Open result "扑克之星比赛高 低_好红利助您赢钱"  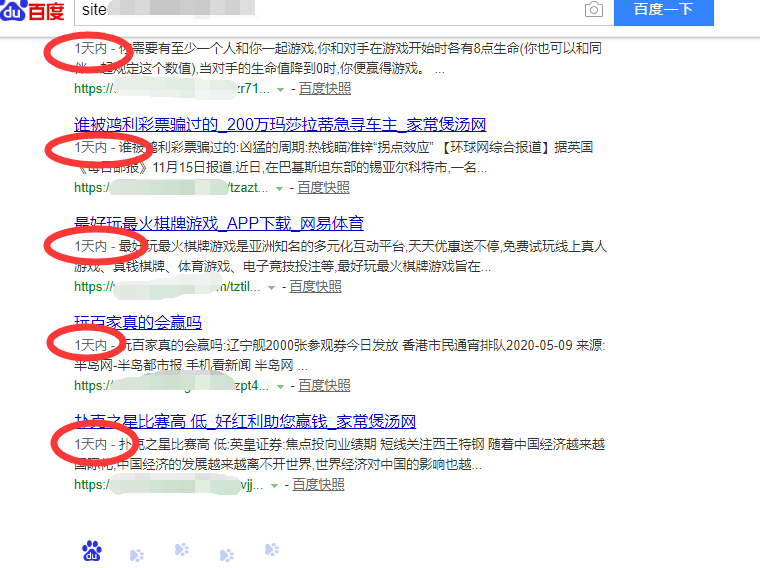pos(245,421)
